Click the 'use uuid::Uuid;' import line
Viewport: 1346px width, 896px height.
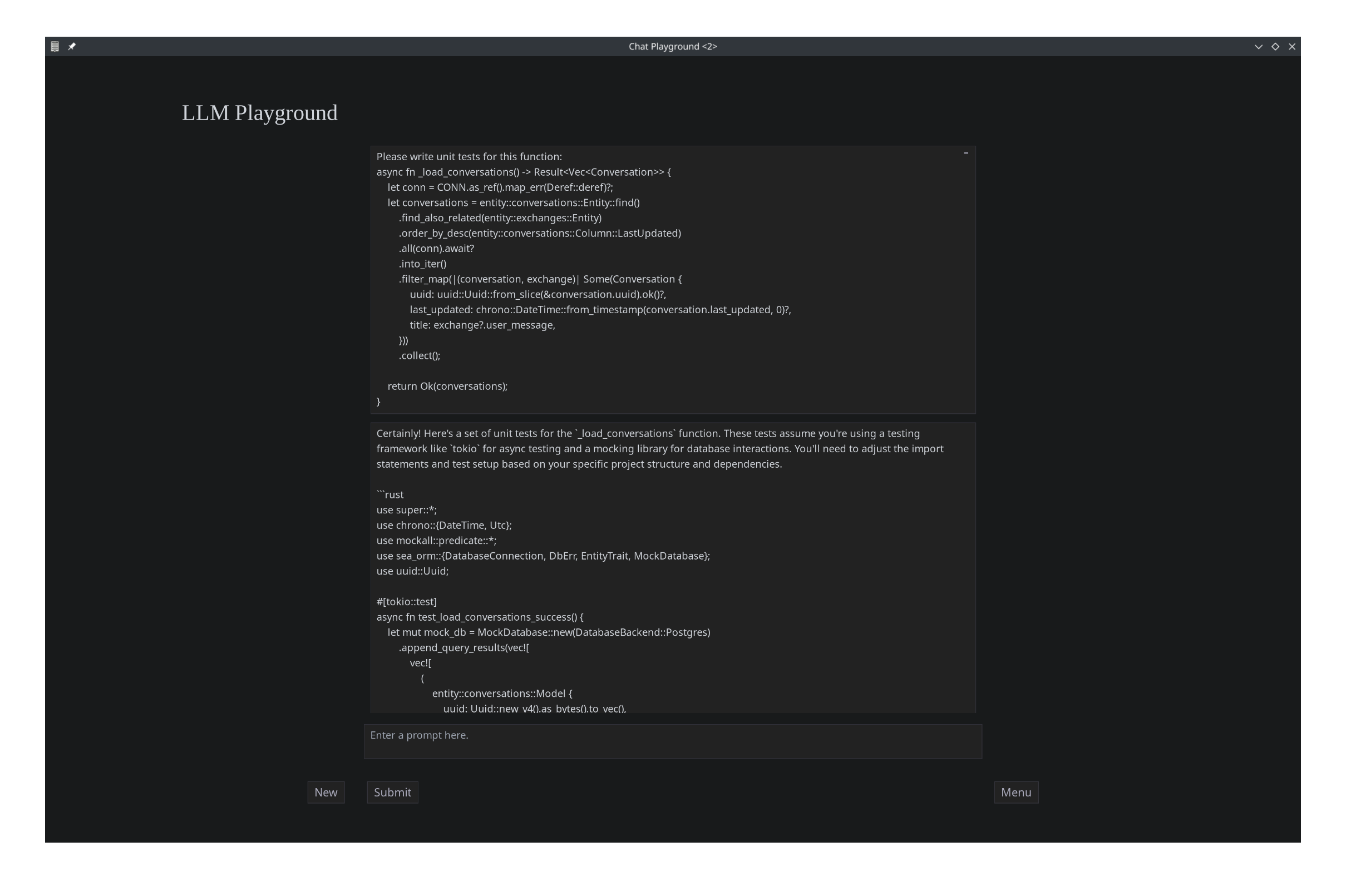(x=412, y=571)
